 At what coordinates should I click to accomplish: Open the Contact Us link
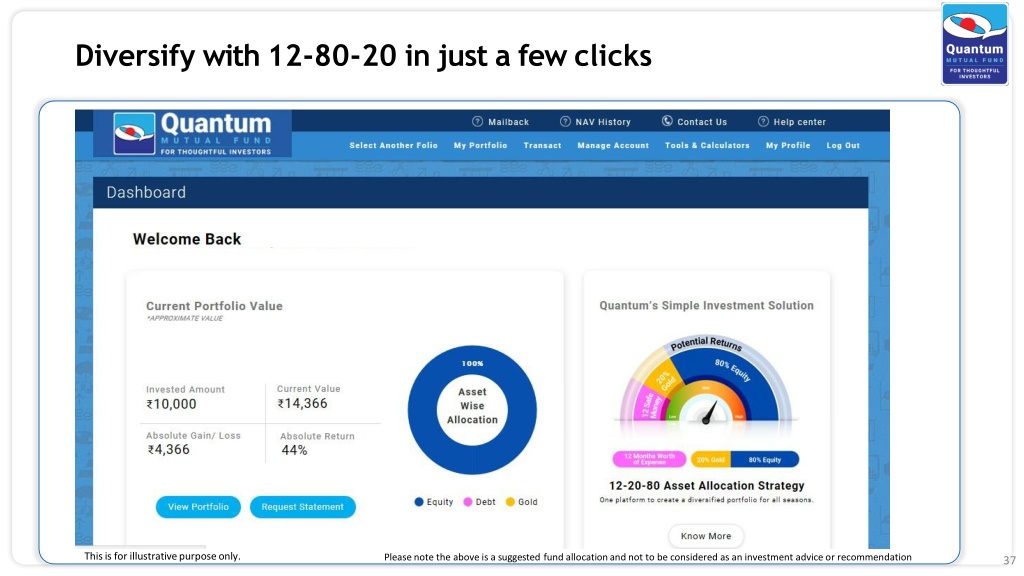[x=701, y=122]
